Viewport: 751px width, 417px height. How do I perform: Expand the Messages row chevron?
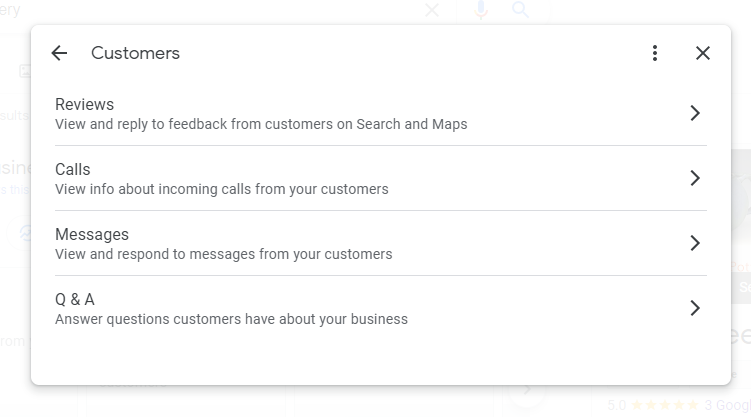coord(695,243)
